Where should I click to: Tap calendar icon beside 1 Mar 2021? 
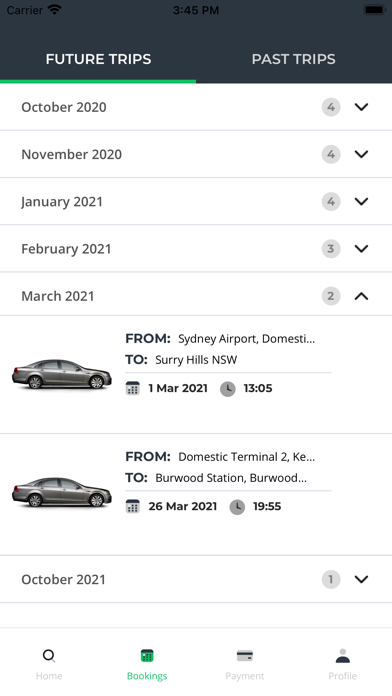pyautogui.click(x=133, y=388)
